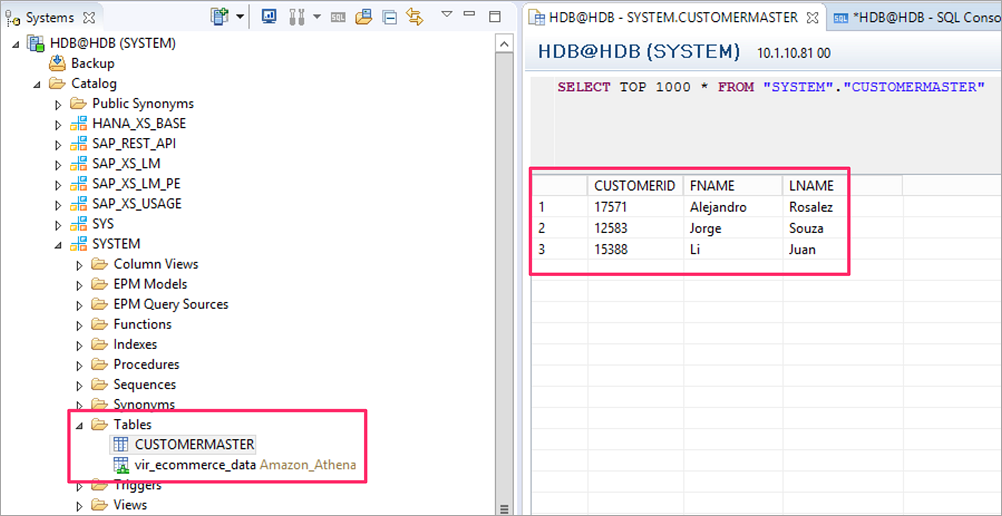Select the HDB@HDB (SYSTEM) system icon
This screenshot has width=1002, height=516.
click(x=35, y=43)
